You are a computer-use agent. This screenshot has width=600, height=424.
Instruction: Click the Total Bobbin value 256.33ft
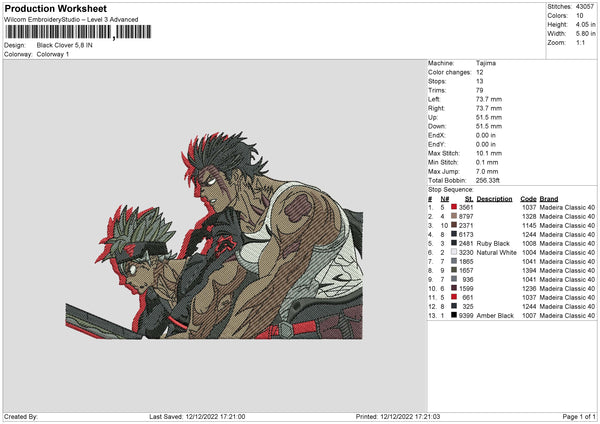[x=488, y=180]
